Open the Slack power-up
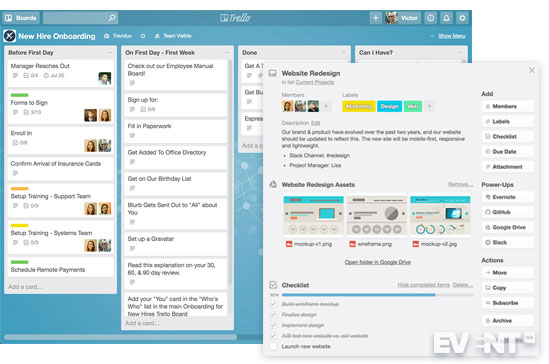 pyautogui.click(x=508, y=242)
